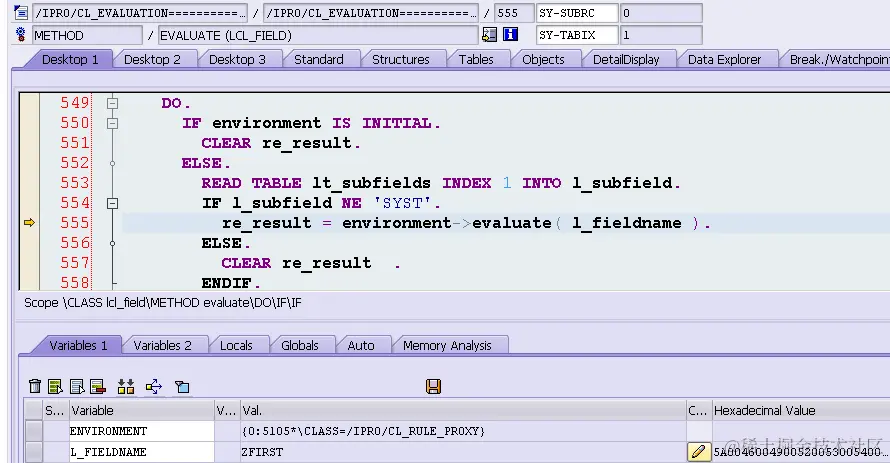
Task: Open the DetailDisplay tab
Action: pos(625,60)
